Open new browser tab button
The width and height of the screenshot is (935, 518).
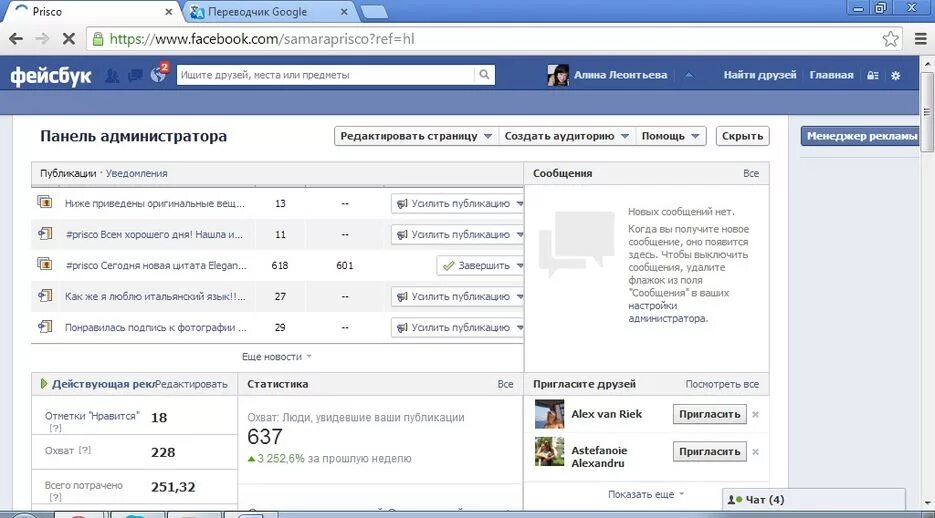[374, 11]
